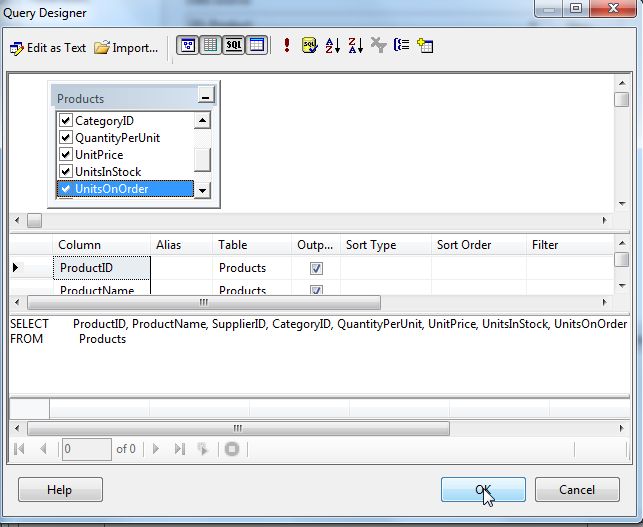Toggle the Output checkbox for ProductName row
Screen dimensions: 643x527
point(316,290)
